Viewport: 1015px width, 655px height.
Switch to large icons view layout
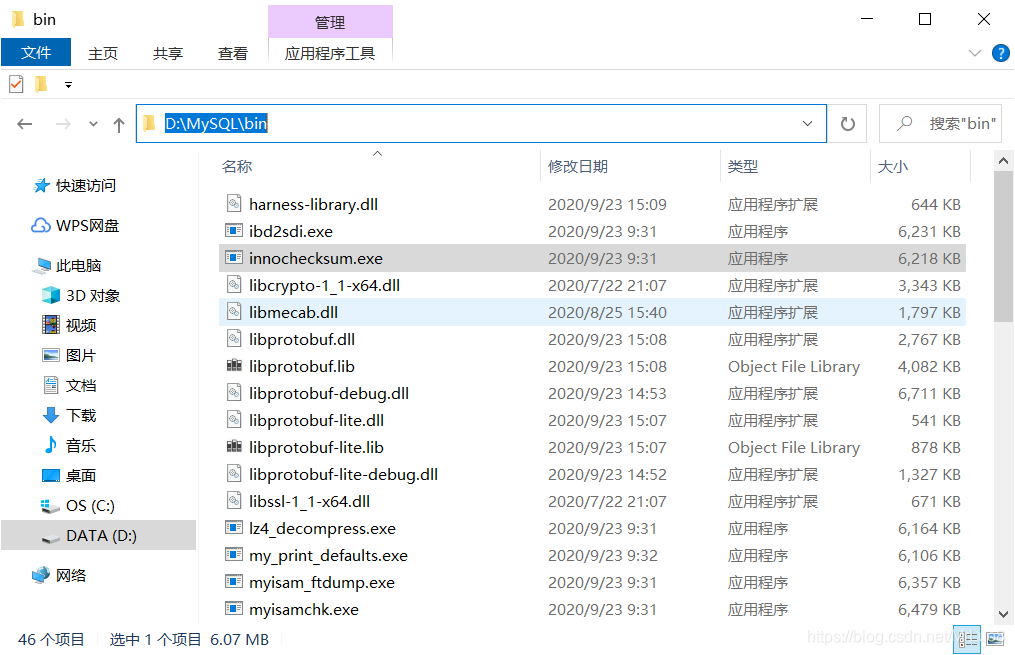(x=995, y=639)
